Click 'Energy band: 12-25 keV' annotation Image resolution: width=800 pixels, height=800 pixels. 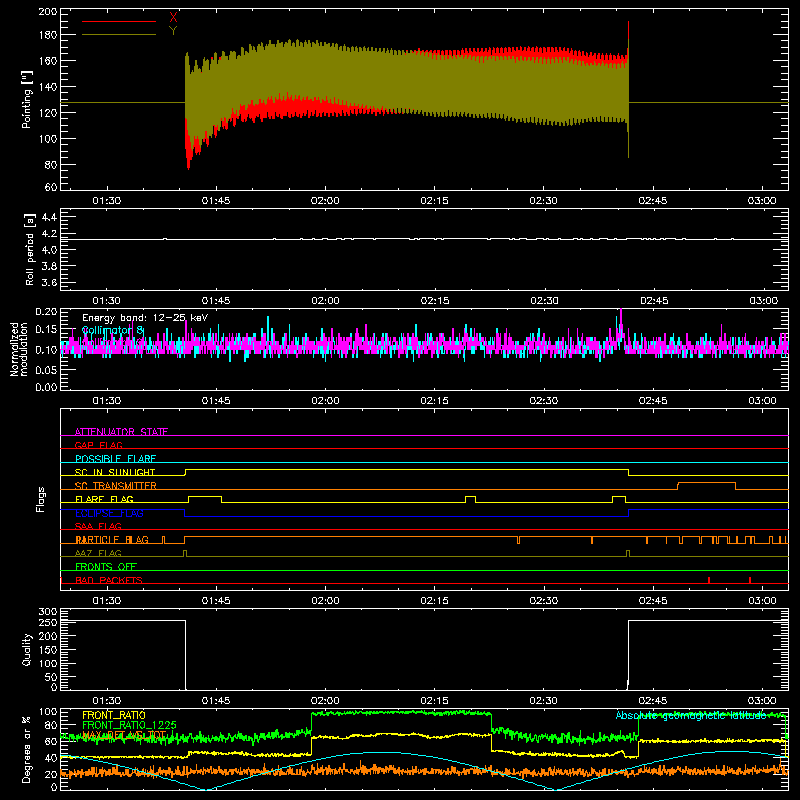pyautogui.click(x=145, y=318)
